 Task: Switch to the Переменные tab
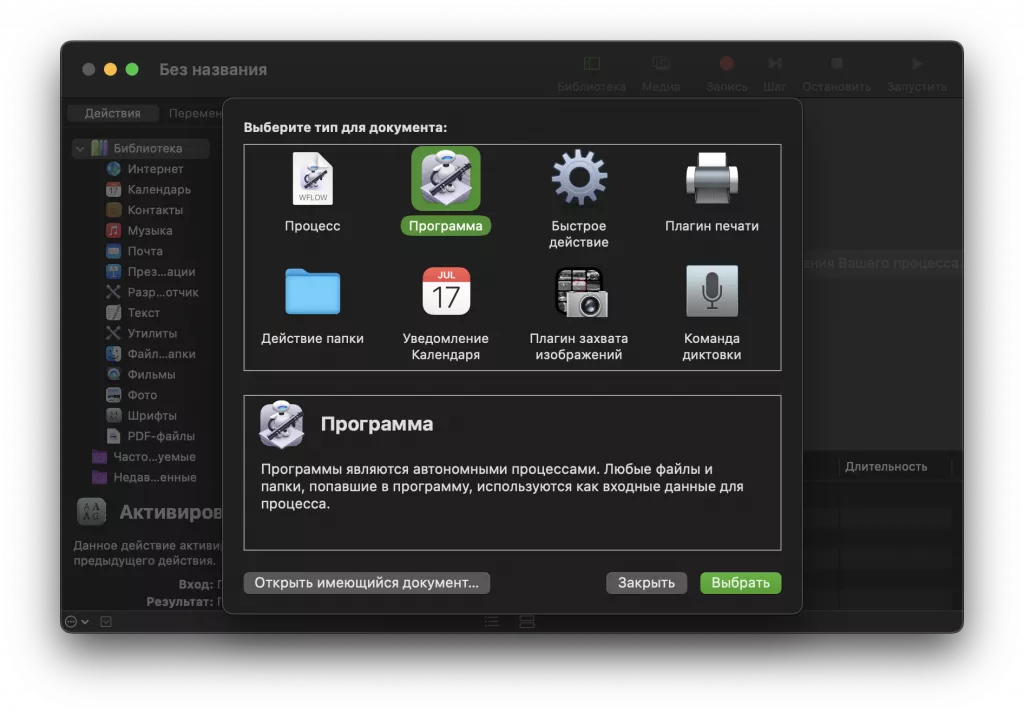[x=199, y=112]
